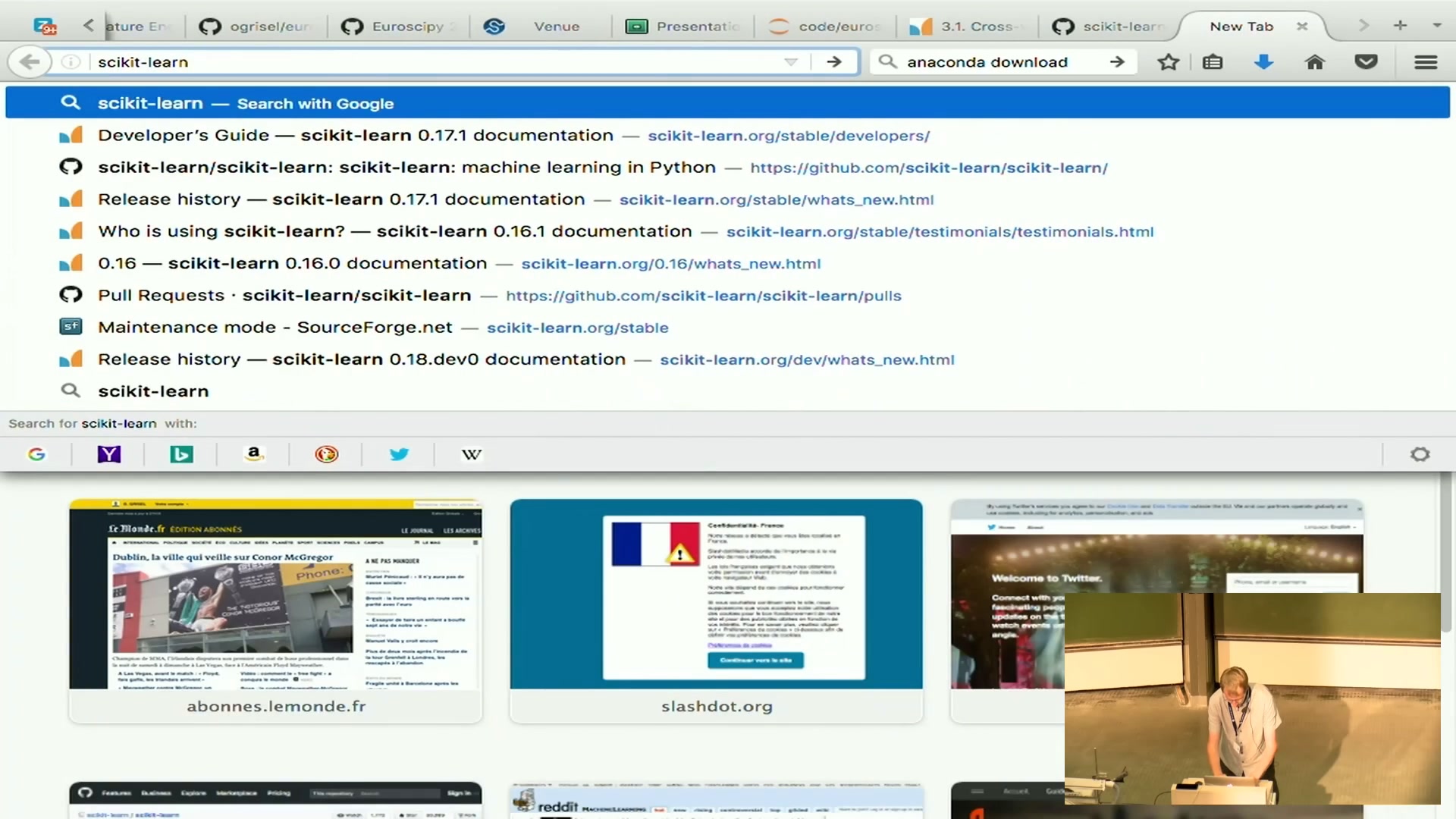Close the New Tab tab

pos(1302,26)
